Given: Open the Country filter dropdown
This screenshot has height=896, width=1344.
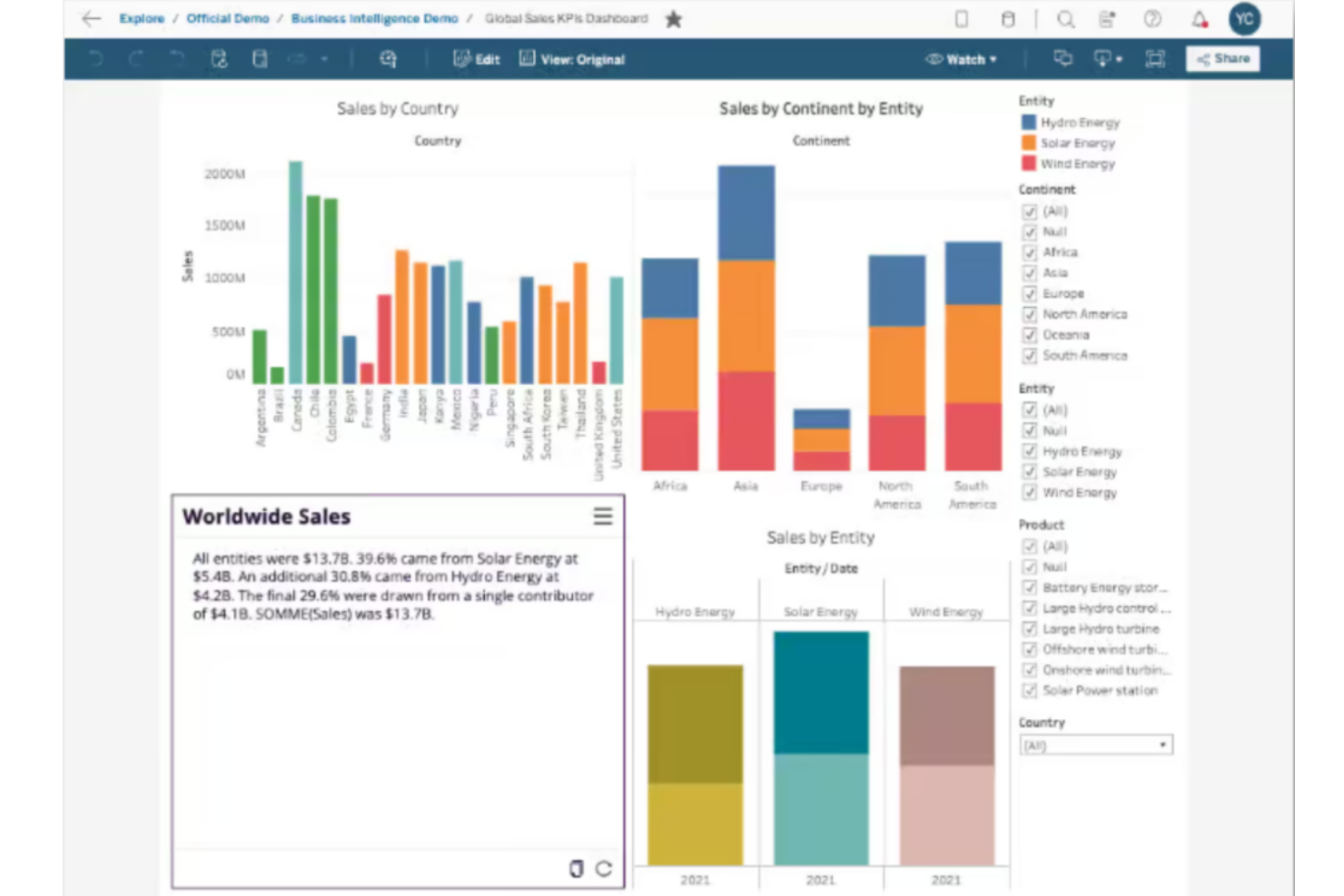Looking at the screenshot, I should pos(1095,745).
